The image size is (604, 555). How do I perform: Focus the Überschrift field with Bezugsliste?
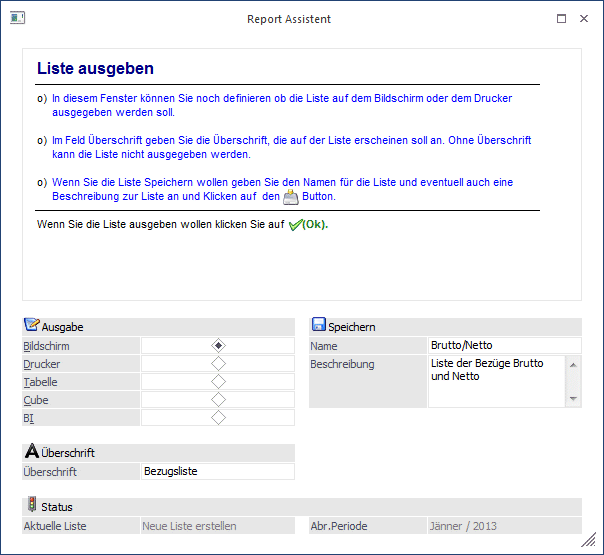click(x=217, y=471)
